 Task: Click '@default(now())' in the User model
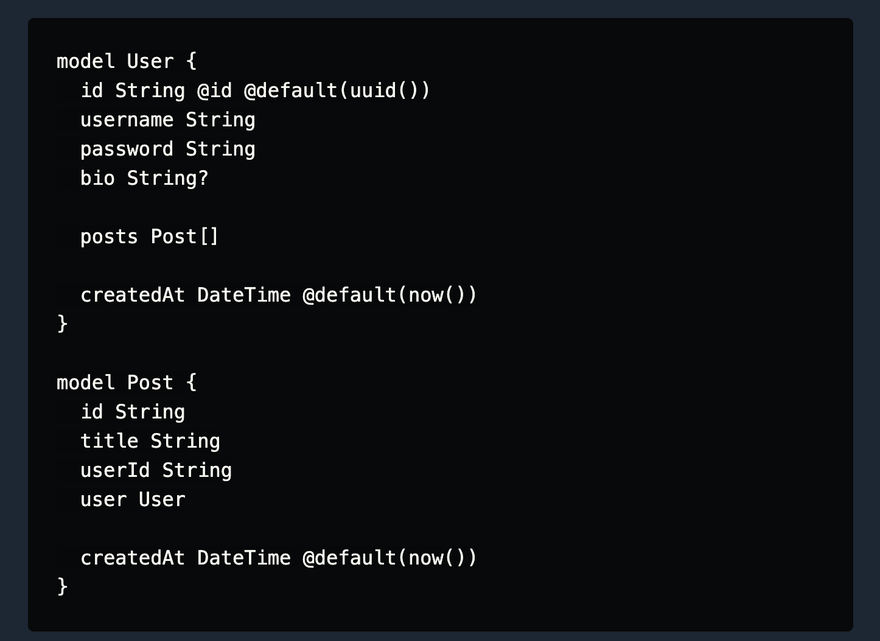point(389,295)
